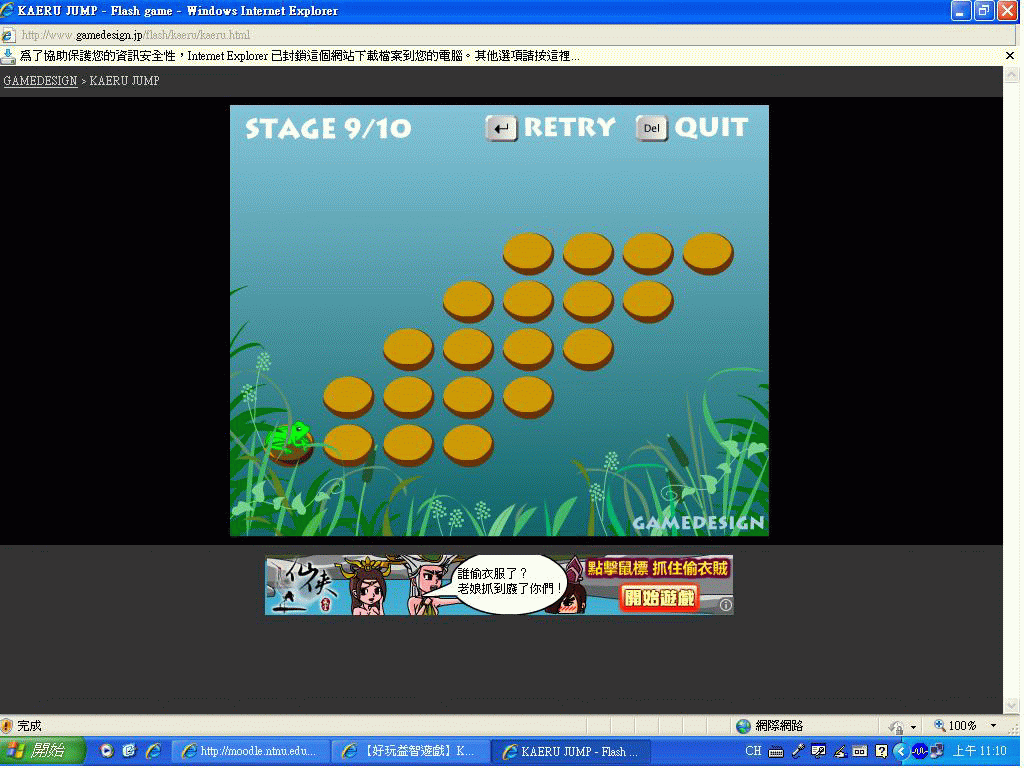1024x768 pixels.
Task: Click the info icon on the ad banner
Action: click(x=726, y=605)
